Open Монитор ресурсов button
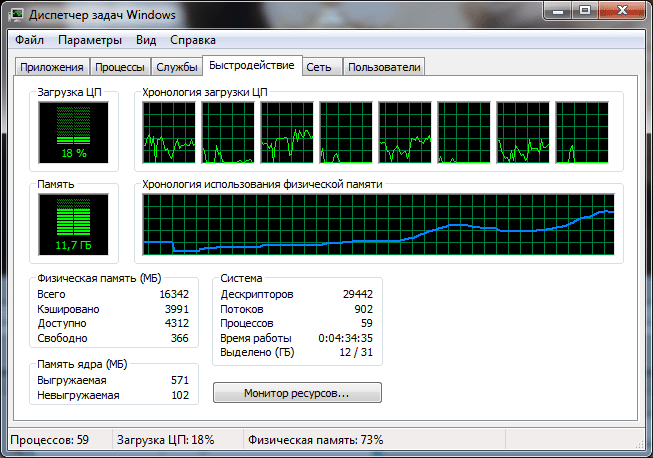653x458 pixels. pos(297,393)
